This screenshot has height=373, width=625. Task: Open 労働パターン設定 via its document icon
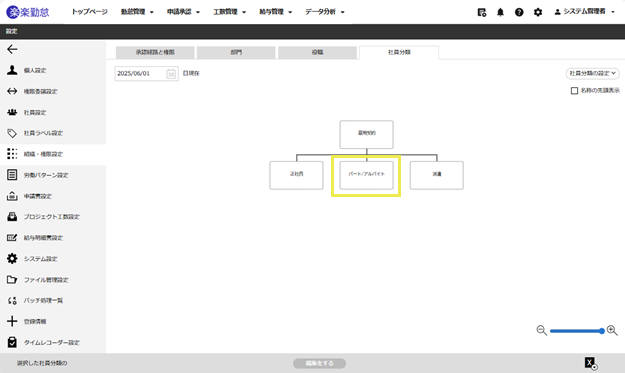coord(12,175)
